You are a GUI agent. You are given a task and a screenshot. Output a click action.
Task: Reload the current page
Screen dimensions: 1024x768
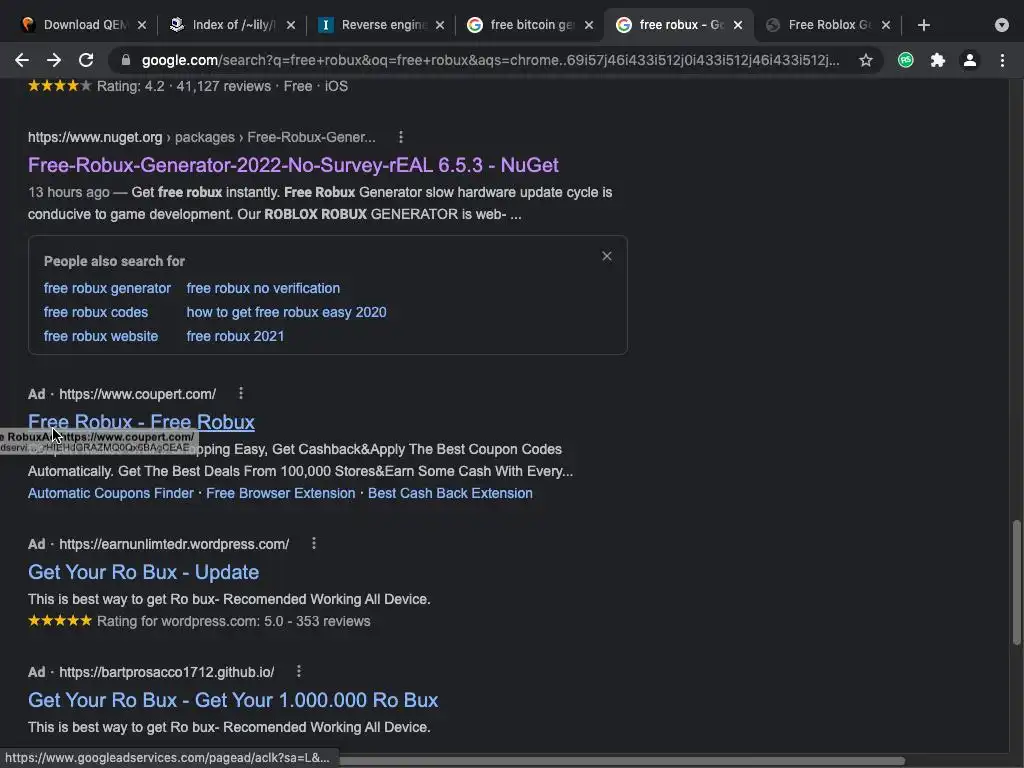[x=86, y=60]
